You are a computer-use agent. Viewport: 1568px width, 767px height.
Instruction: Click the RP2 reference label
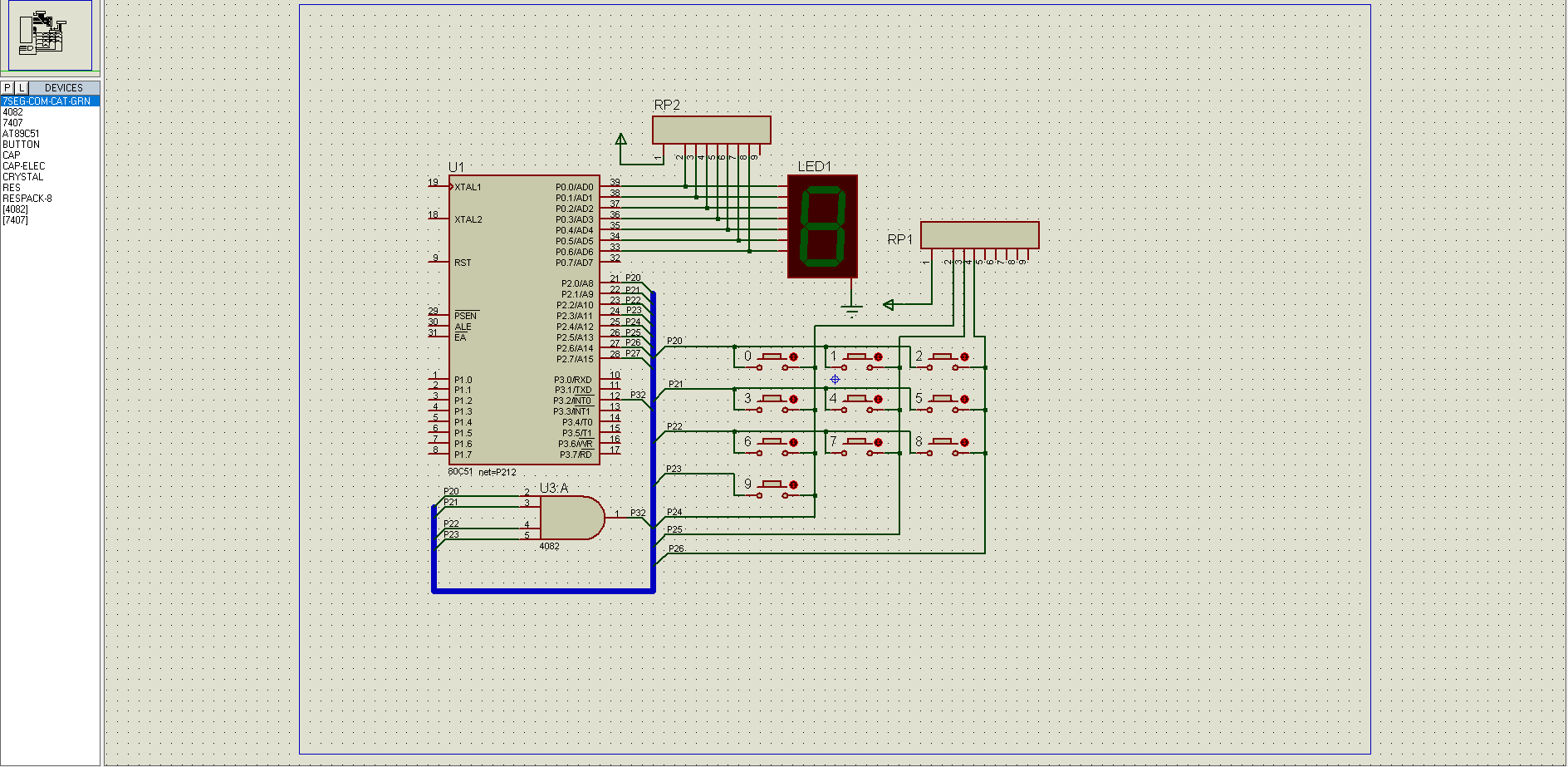667,105
